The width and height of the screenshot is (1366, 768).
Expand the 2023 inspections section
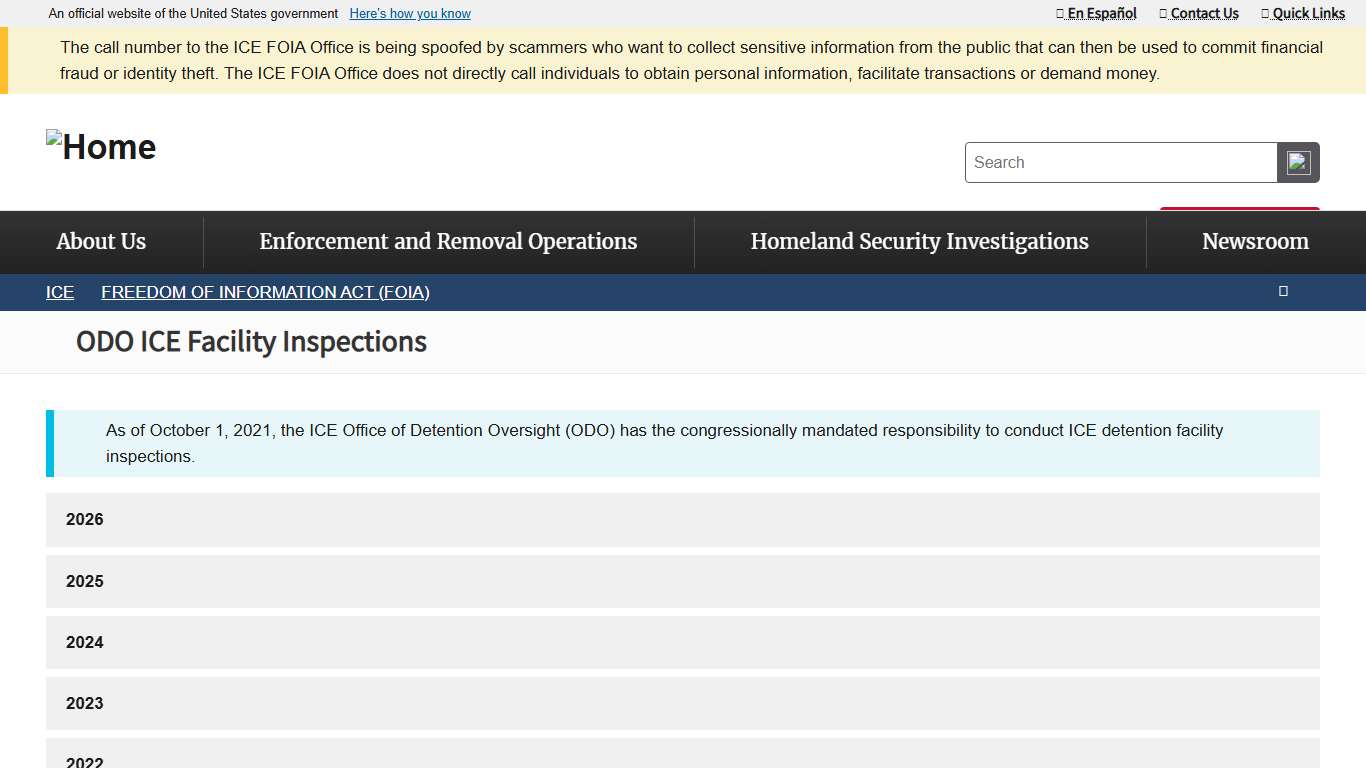(683, 703)
